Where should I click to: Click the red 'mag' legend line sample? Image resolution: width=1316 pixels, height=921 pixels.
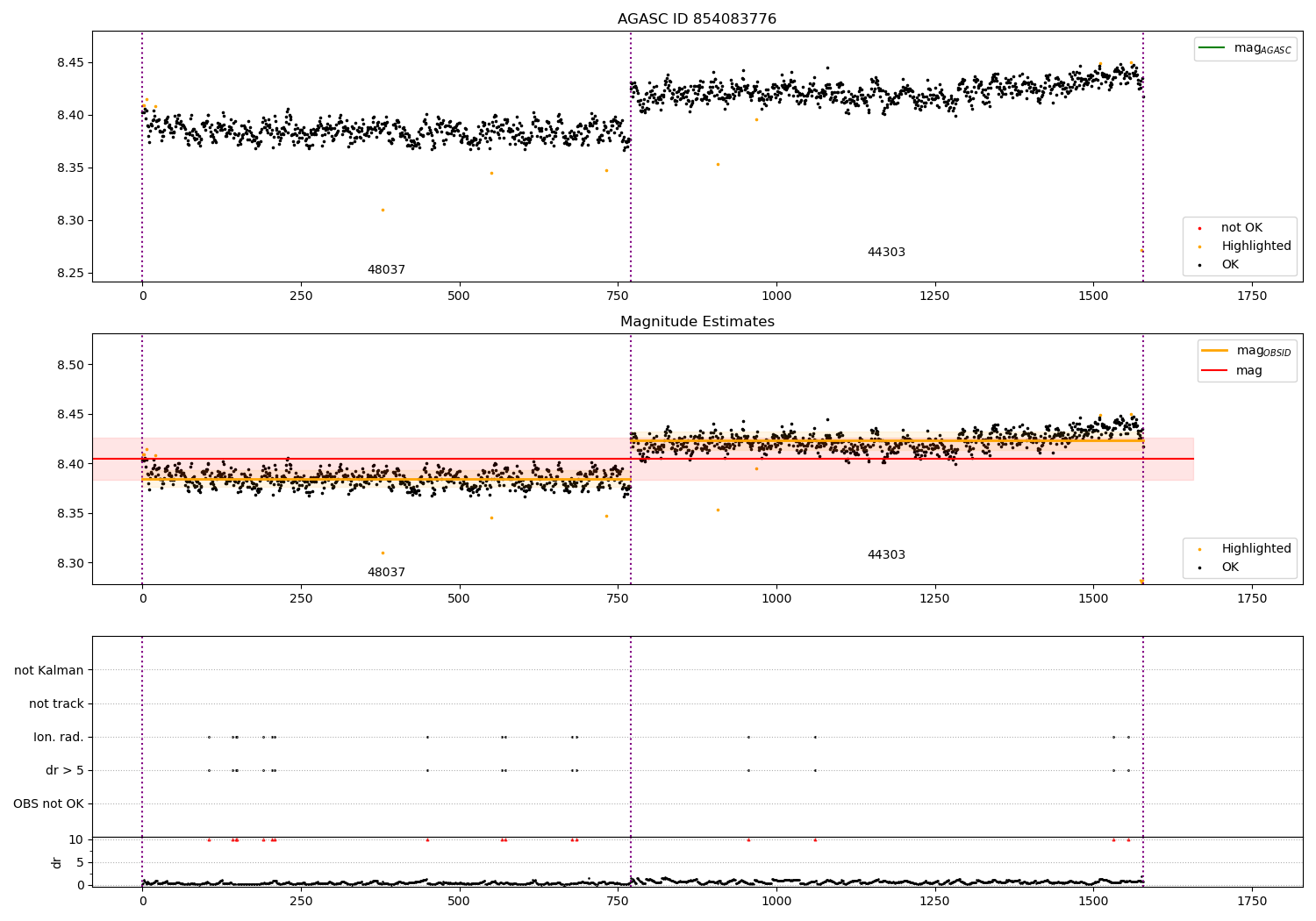pos(1214,370)
